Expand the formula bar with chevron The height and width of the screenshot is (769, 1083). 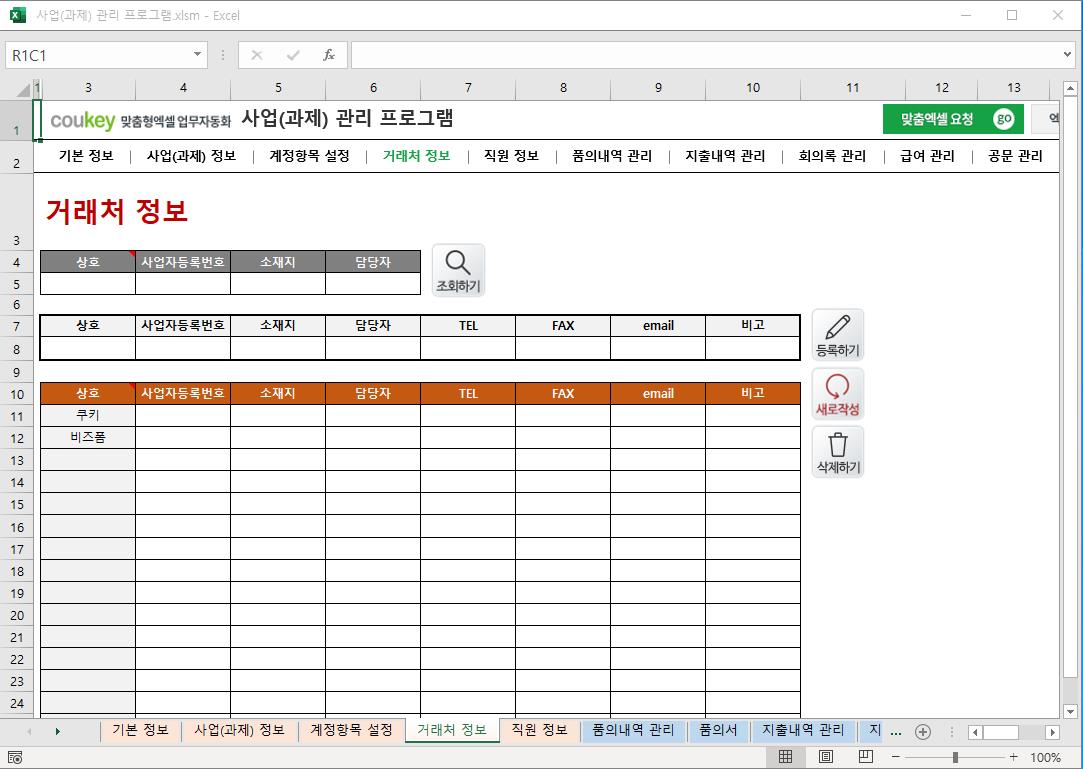click(x=1068, y=55)
